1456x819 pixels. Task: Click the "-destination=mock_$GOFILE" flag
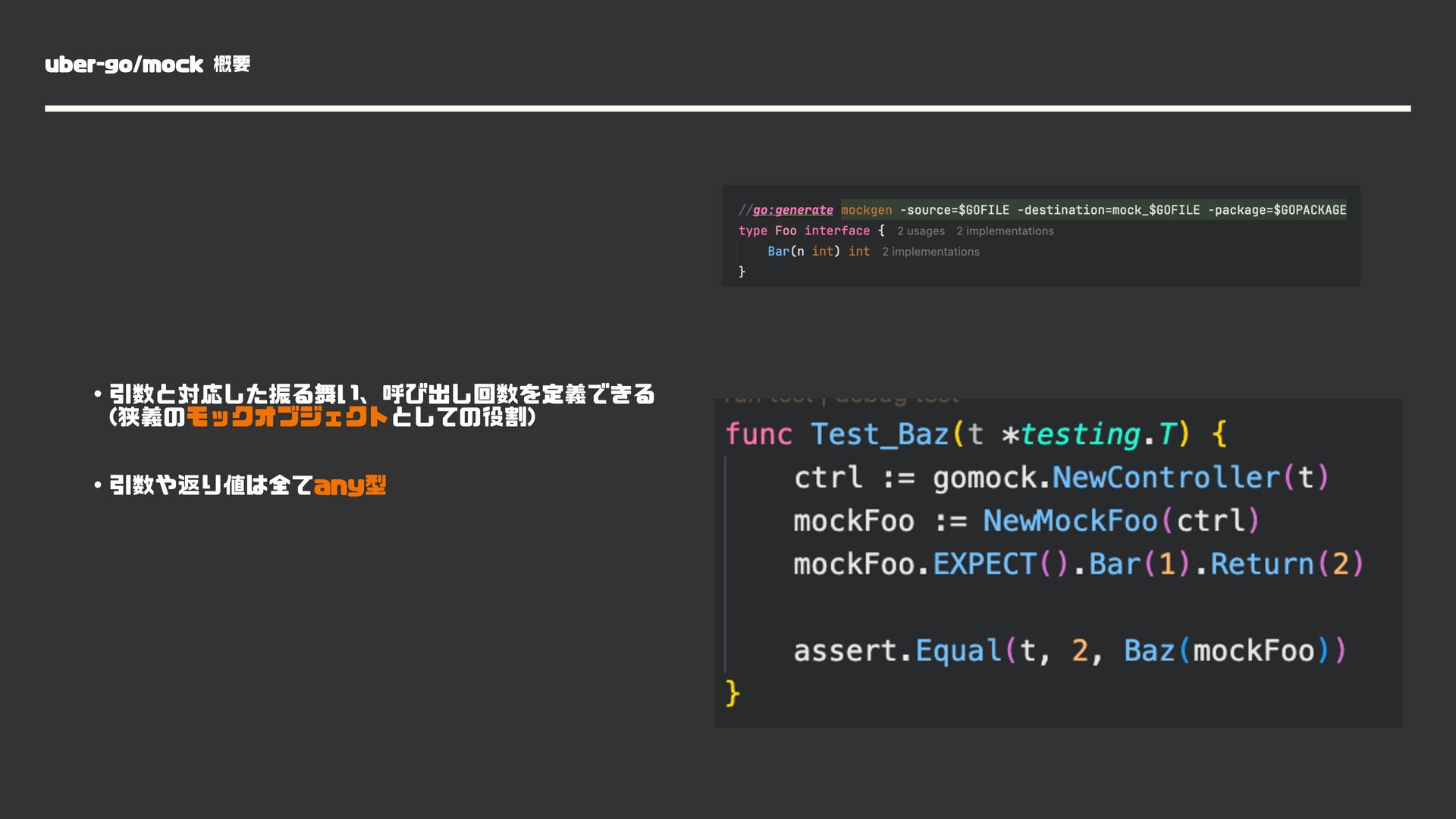click(x=1109, y=210)
